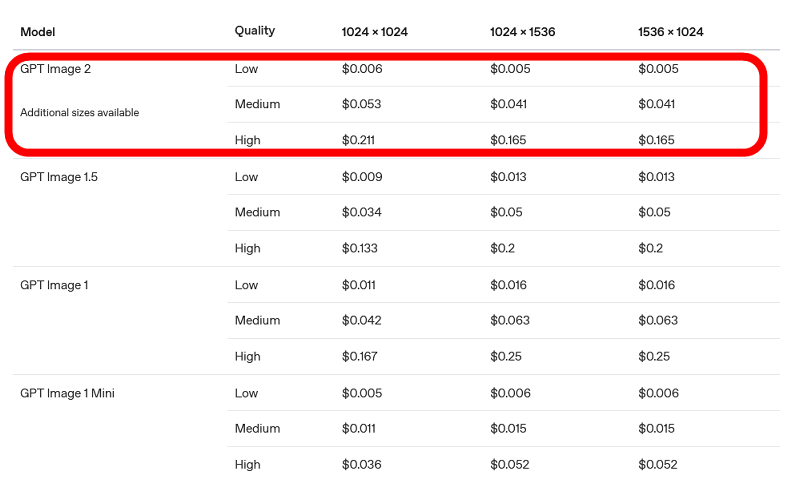This screenshot has width=800, height=500.
Task: Click the High quality label for GPT Image 2
Action: pyautogui.click(x=247, y=140)
